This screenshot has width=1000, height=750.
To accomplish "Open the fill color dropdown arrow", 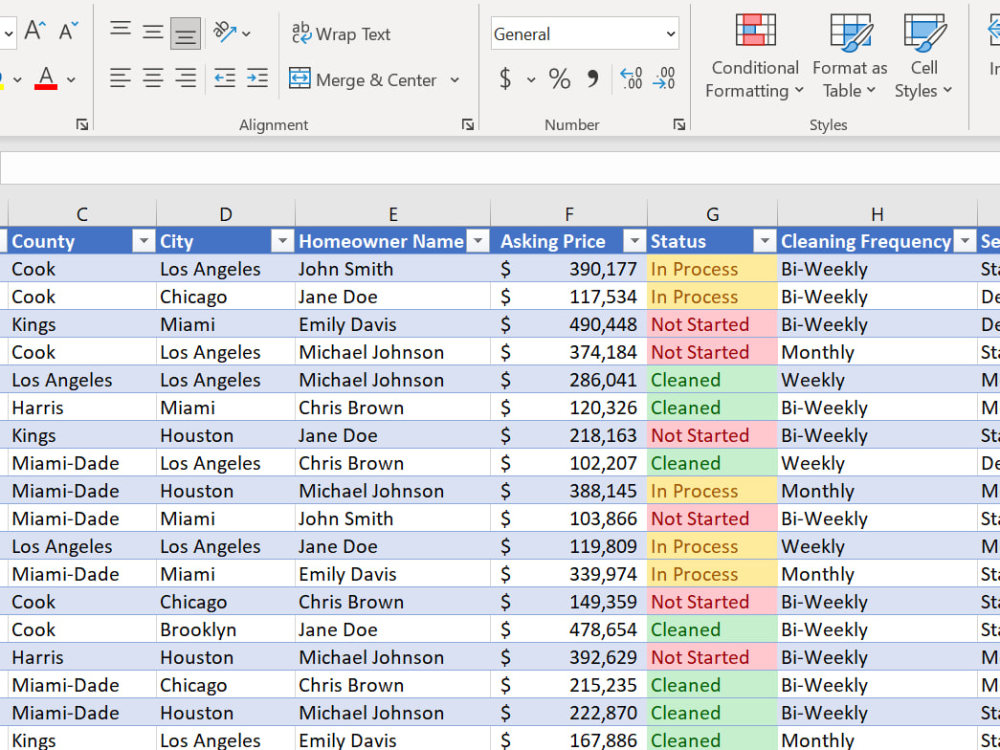I will [x=17, y=80].
